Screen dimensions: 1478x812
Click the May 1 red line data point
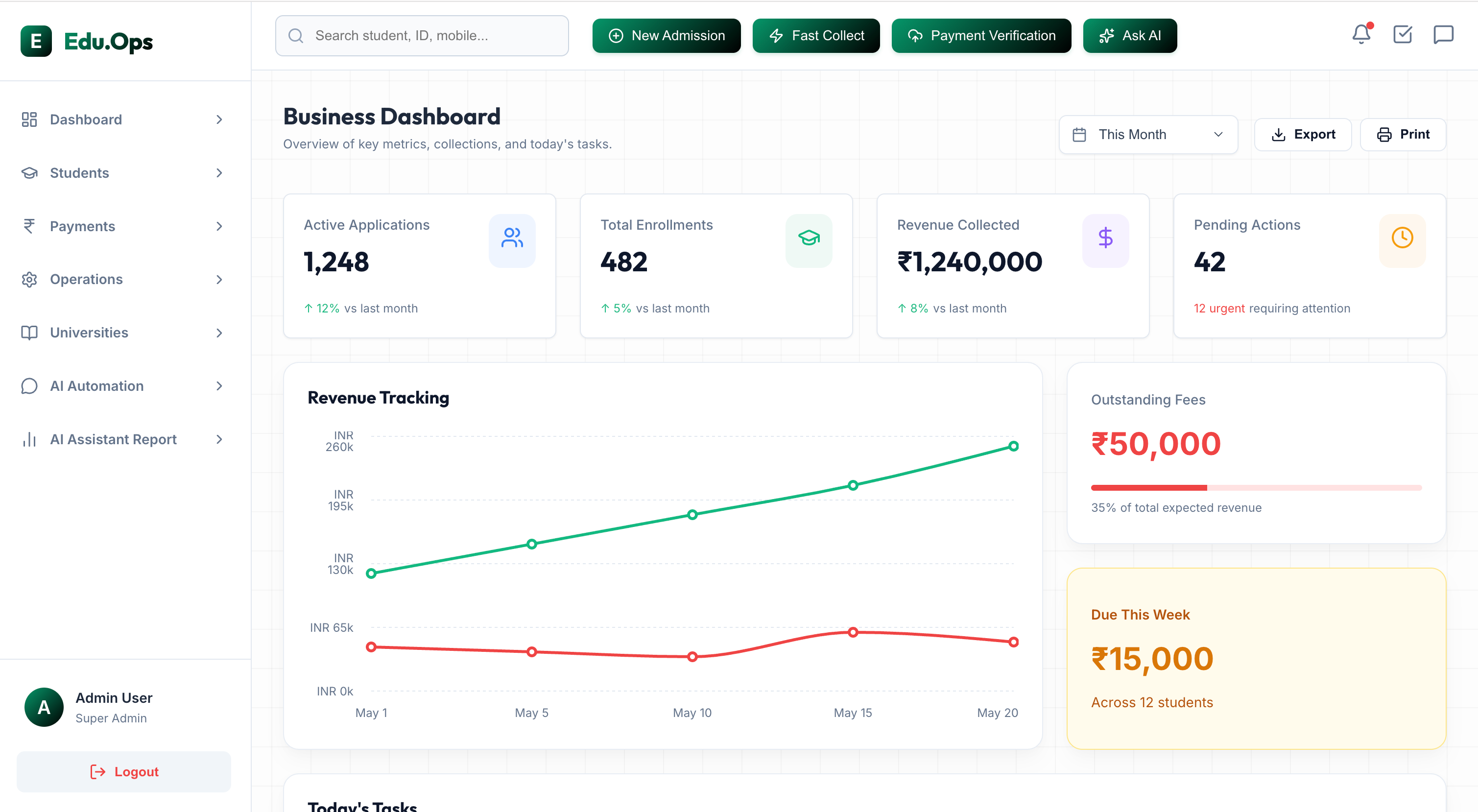tap(371, 647)
